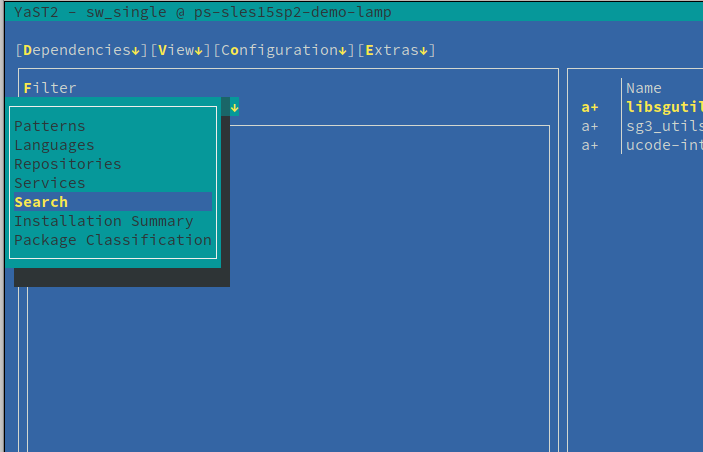
Task: Choose Package Classification filter
Action: point(113,240)
